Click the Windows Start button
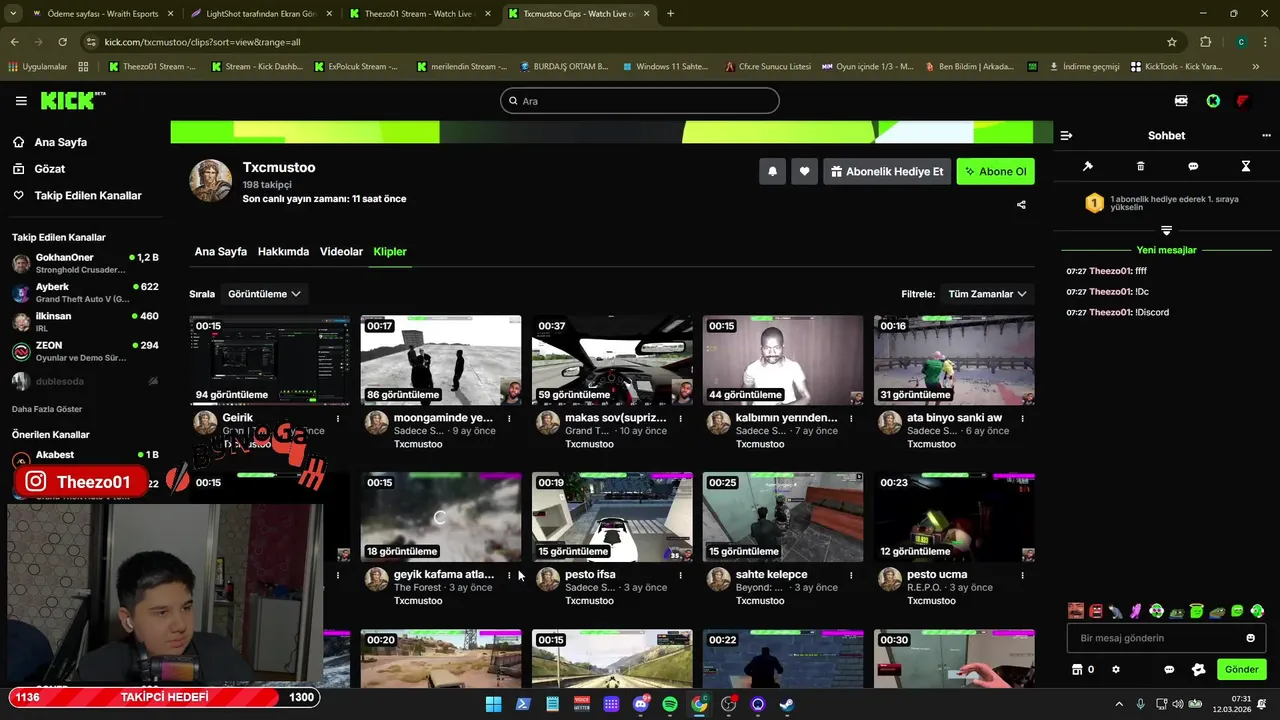1280x720 pixels. pyautogui.click(x=493, y=704)
